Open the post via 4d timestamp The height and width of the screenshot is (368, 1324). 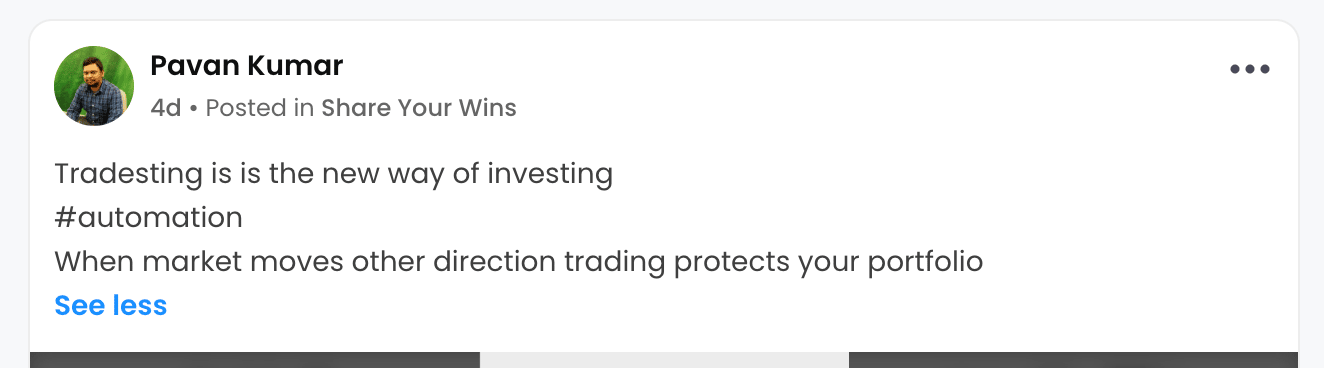(x=166, y=108)
